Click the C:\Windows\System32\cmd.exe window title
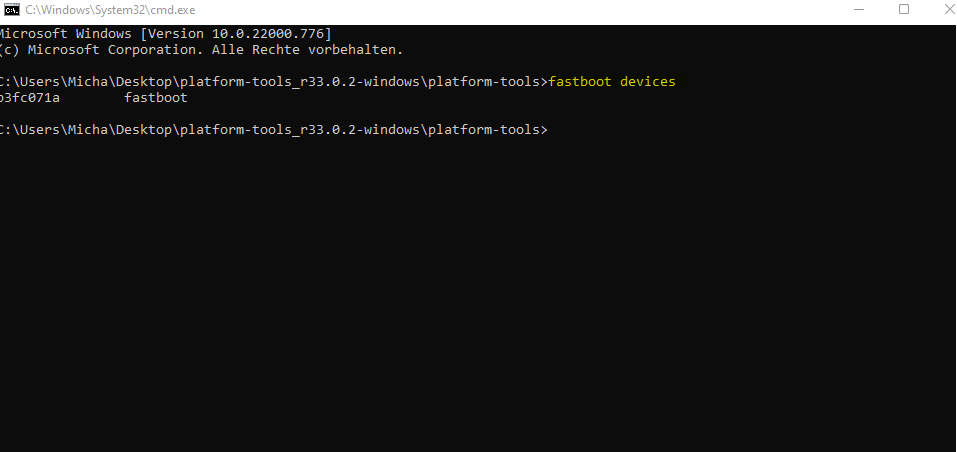Screen dimensions: 957x452 point(95,10)
